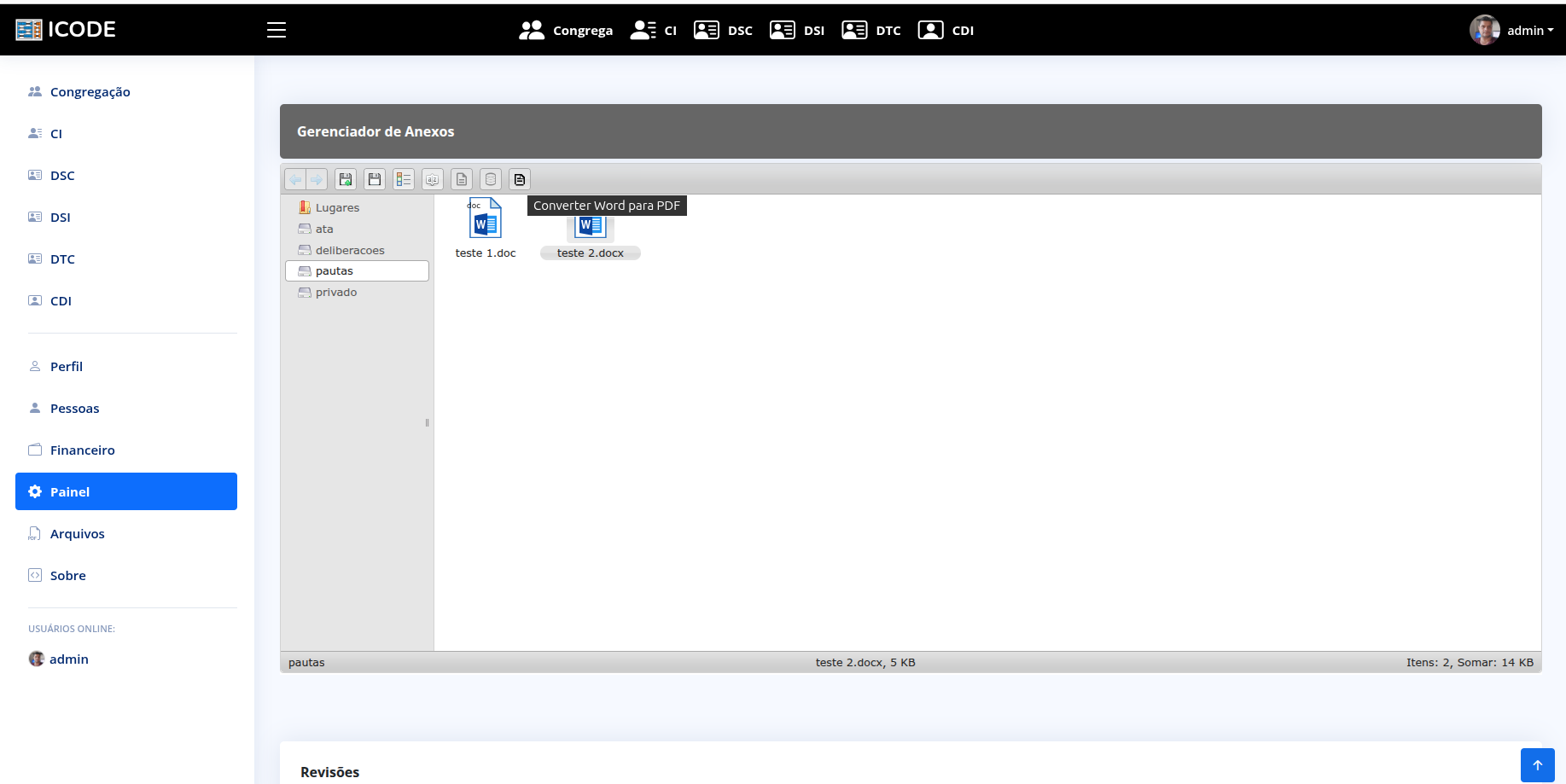The image size is (1566, 784).
Task: Open the Arquivos sidebar link
Action: click(77, 533)
